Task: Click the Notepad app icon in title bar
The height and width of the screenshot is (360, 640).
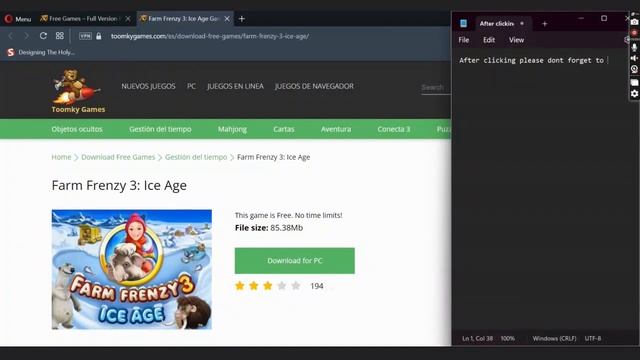Action: pyautogui.click(x=463, y=24)
